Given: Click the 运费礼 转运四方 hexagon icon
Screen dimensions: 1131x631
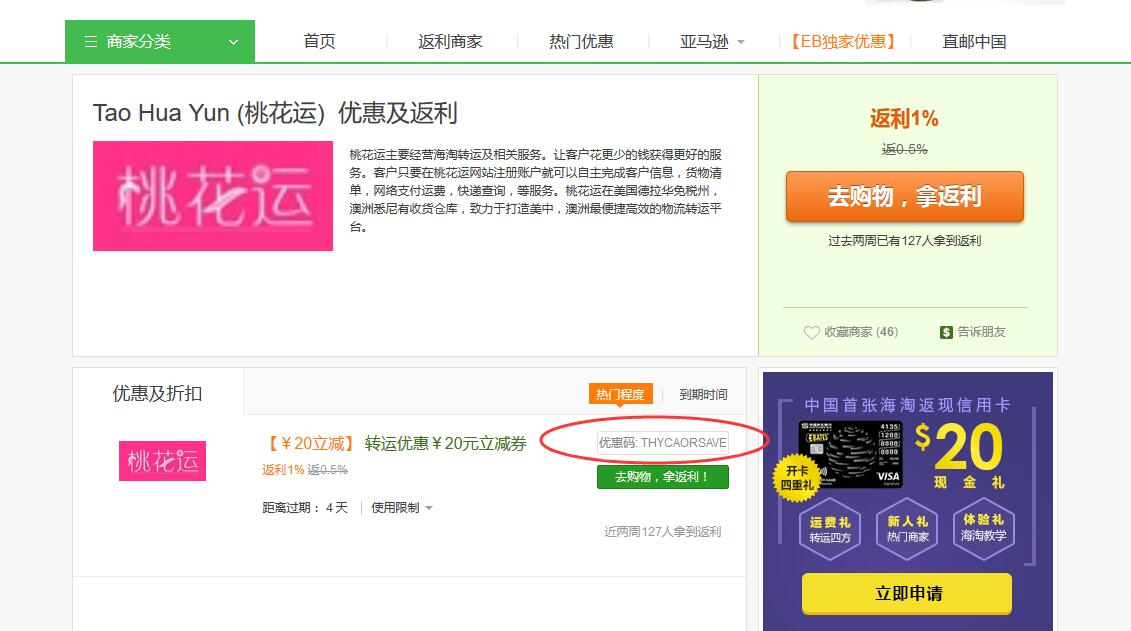Looking at the screenshot, I should [829, 529].
